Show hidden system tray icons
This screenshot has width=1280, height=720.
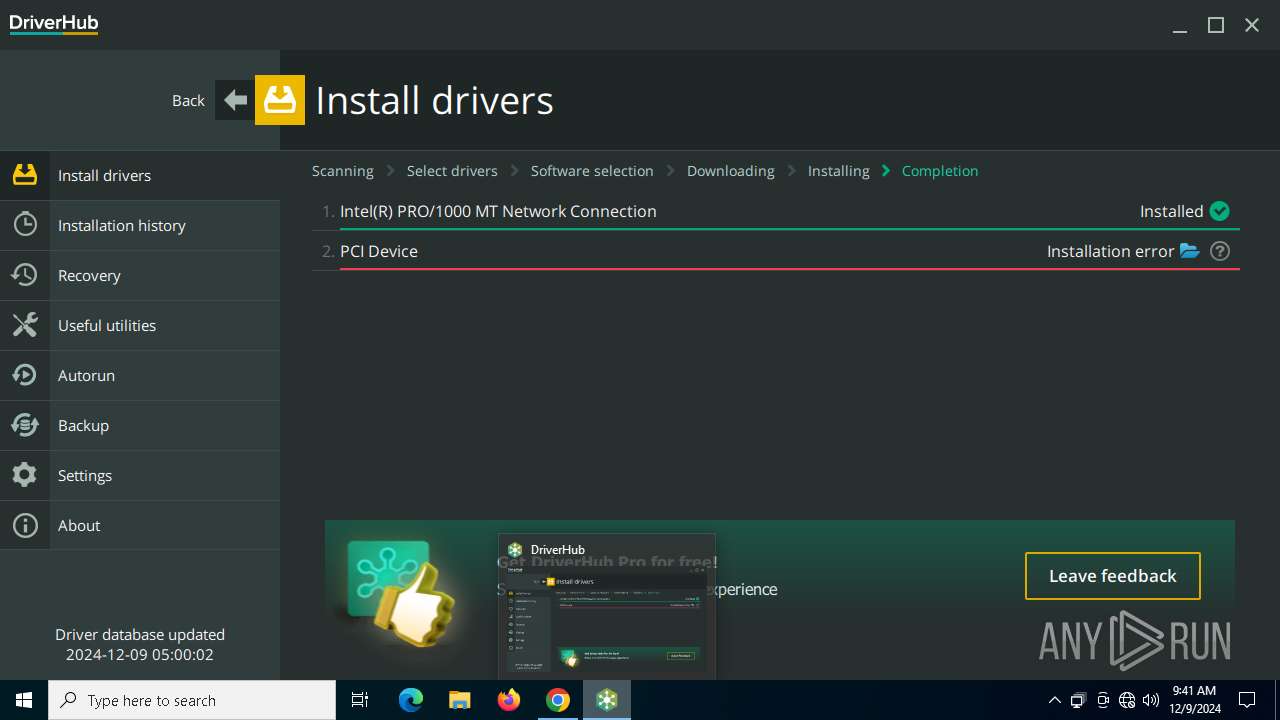coord(1054,700)
